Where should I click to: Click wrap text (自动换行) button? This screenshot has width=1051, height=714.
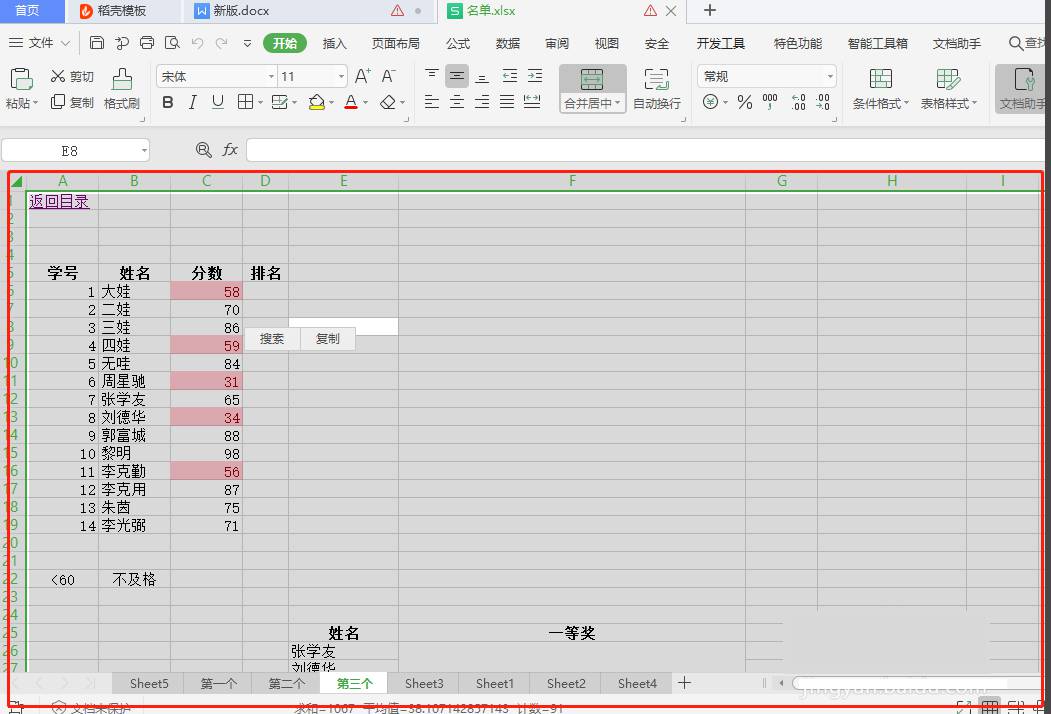[x=657, y=88]
